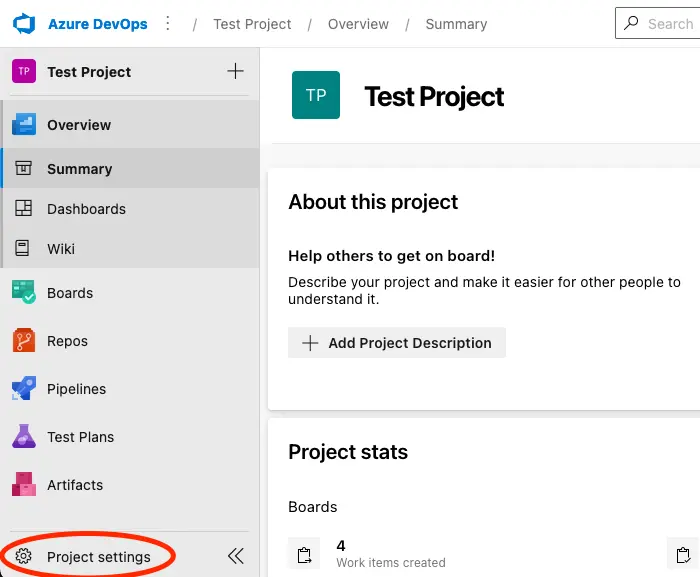The height and width of the screenshot is (577, 700).
Task: Open Boards hub in the sidebar
Action: pyautogui.click(x=130, y=293)
